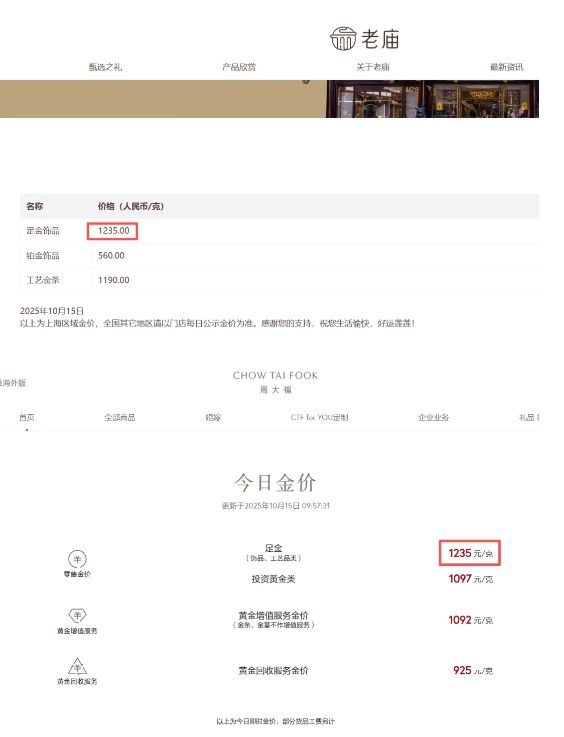
Task: Open the 甄选之礼 menu item
Action: coord(105,67)
